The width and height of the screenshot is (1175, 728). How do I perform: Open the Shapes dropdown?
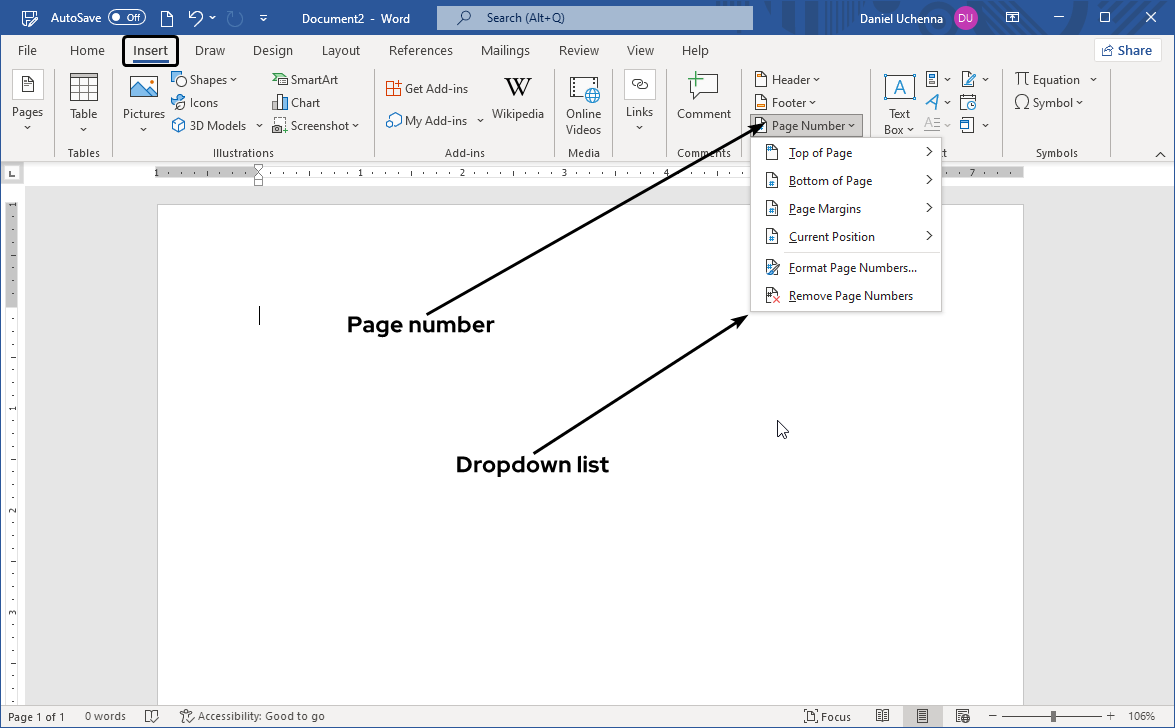pyautogui.click(x=206, y=78)
